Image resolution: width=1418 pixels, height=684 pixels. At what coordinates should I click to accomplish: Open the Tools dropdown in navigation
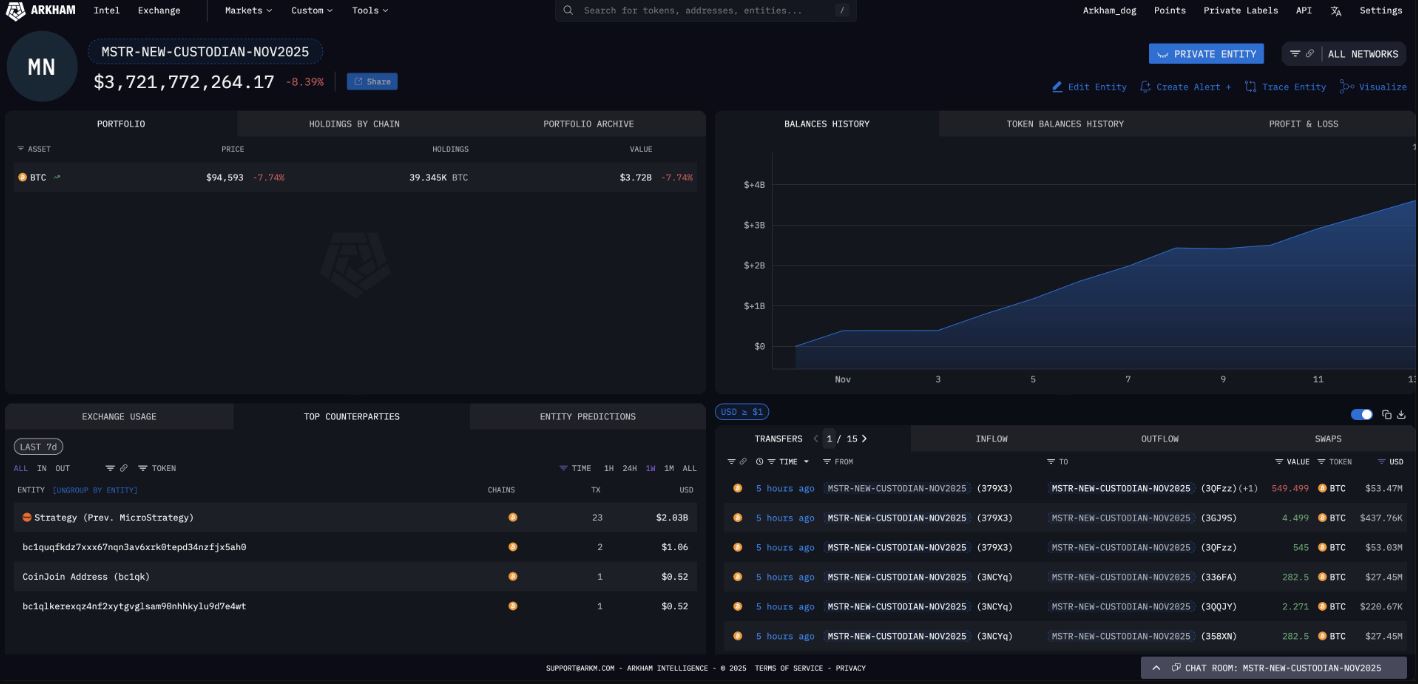pyautogui.click(x=370, y=11)
